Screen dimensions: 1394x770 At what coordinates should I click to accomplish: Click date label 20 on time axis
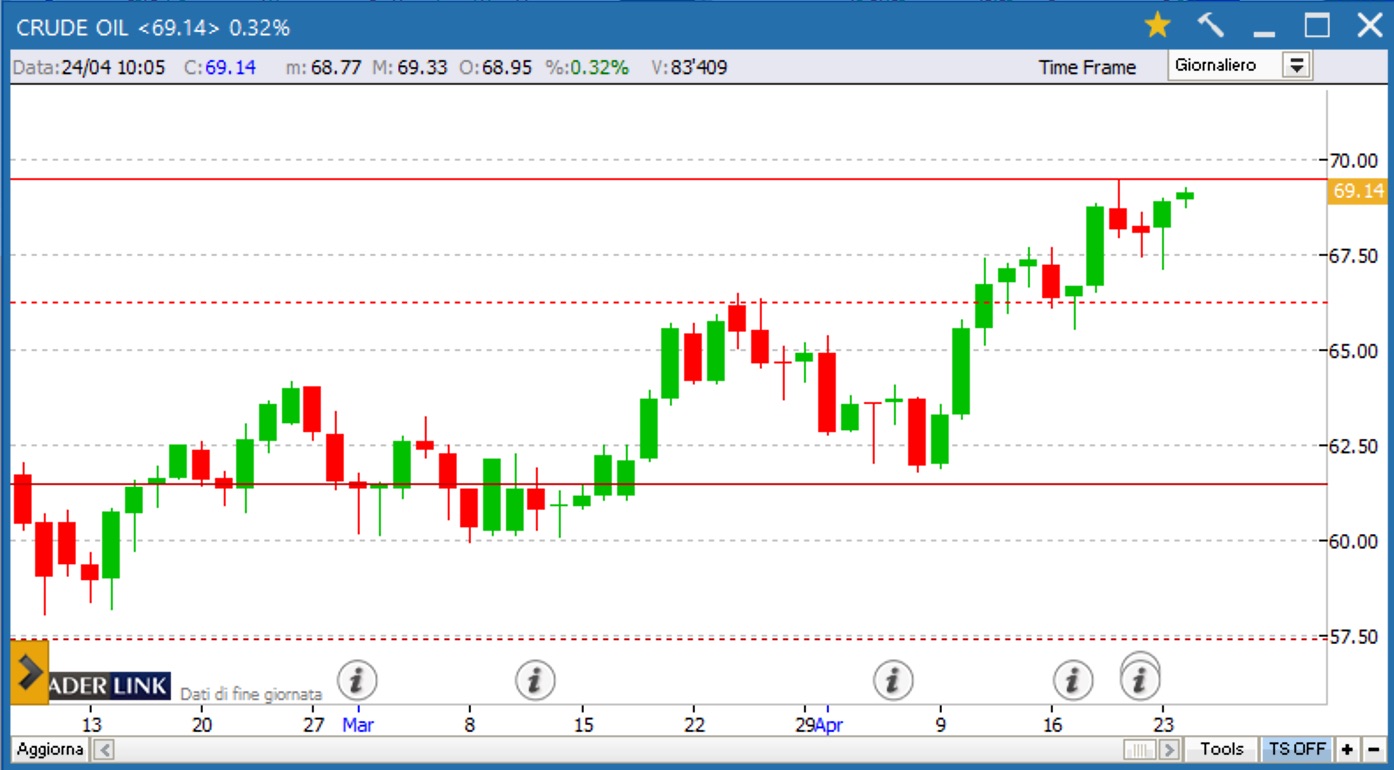(x=202, y=725)
